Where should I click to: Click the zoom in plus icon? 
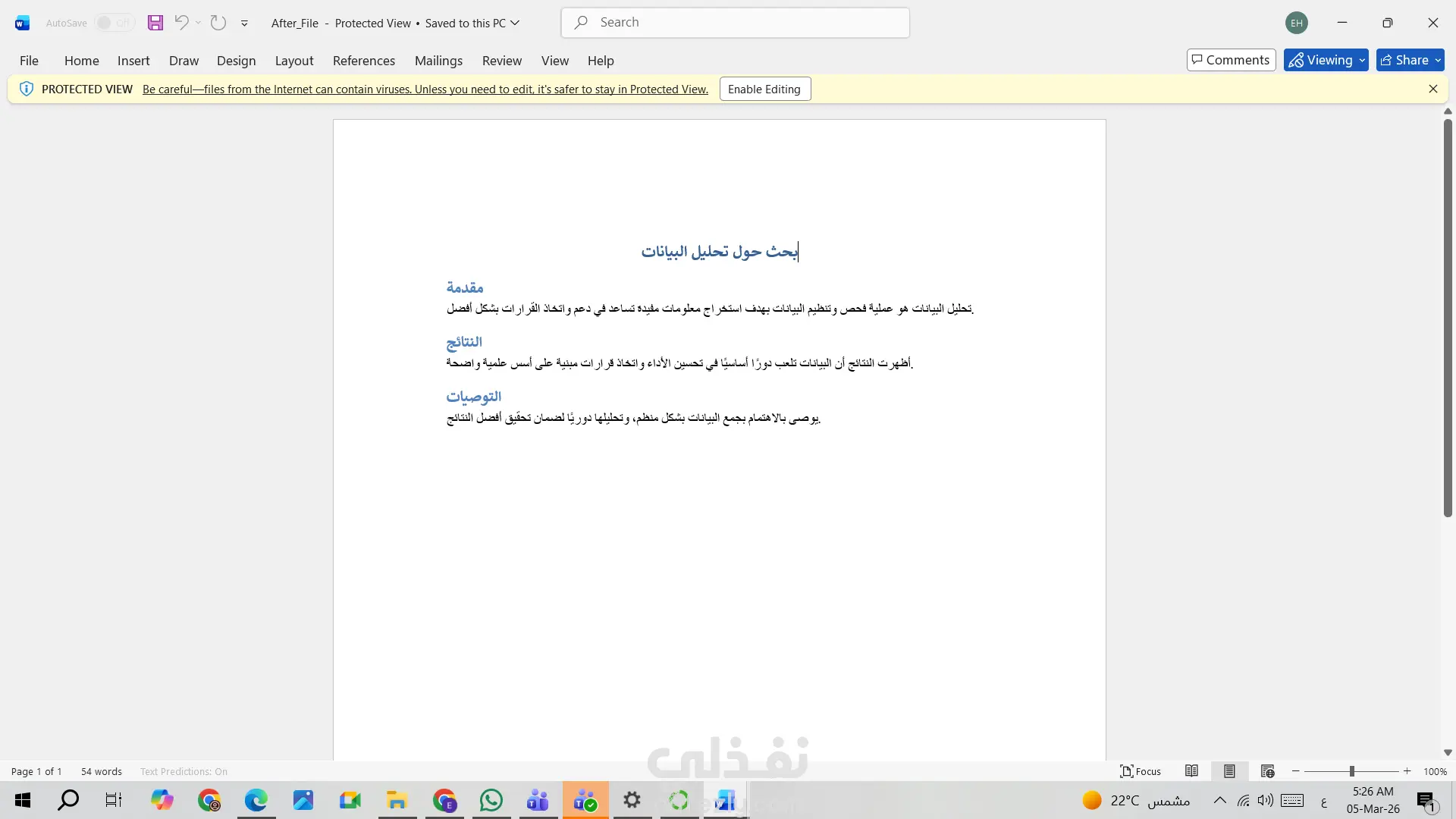click(1407, 771)
